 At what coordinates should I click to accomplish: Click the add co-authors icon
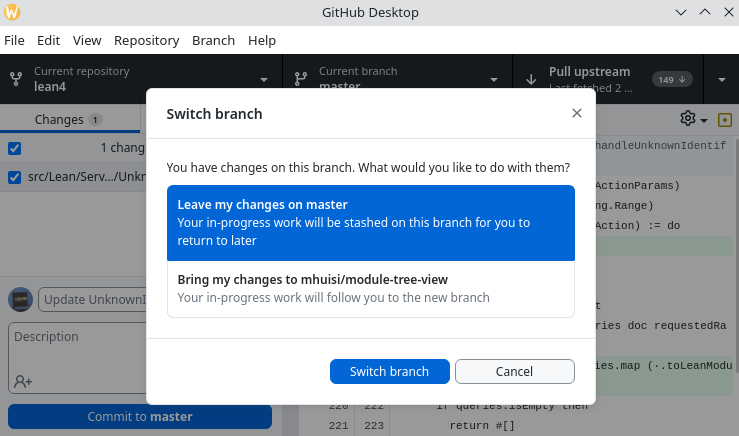[x=22, y=381]
